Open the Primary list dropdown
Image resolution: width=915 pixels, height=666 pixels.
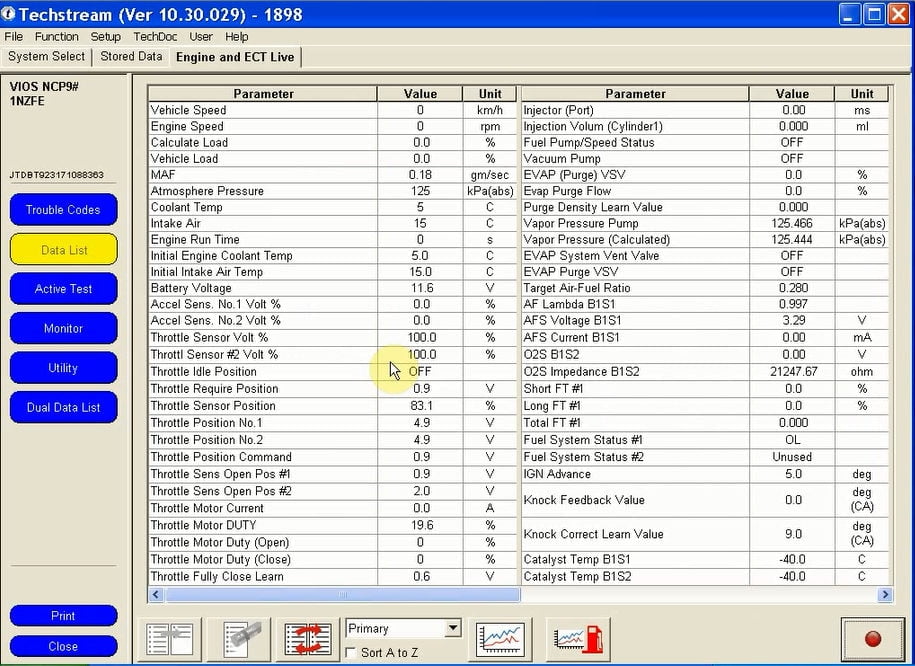pyautogui.click(x=453, y=628)
